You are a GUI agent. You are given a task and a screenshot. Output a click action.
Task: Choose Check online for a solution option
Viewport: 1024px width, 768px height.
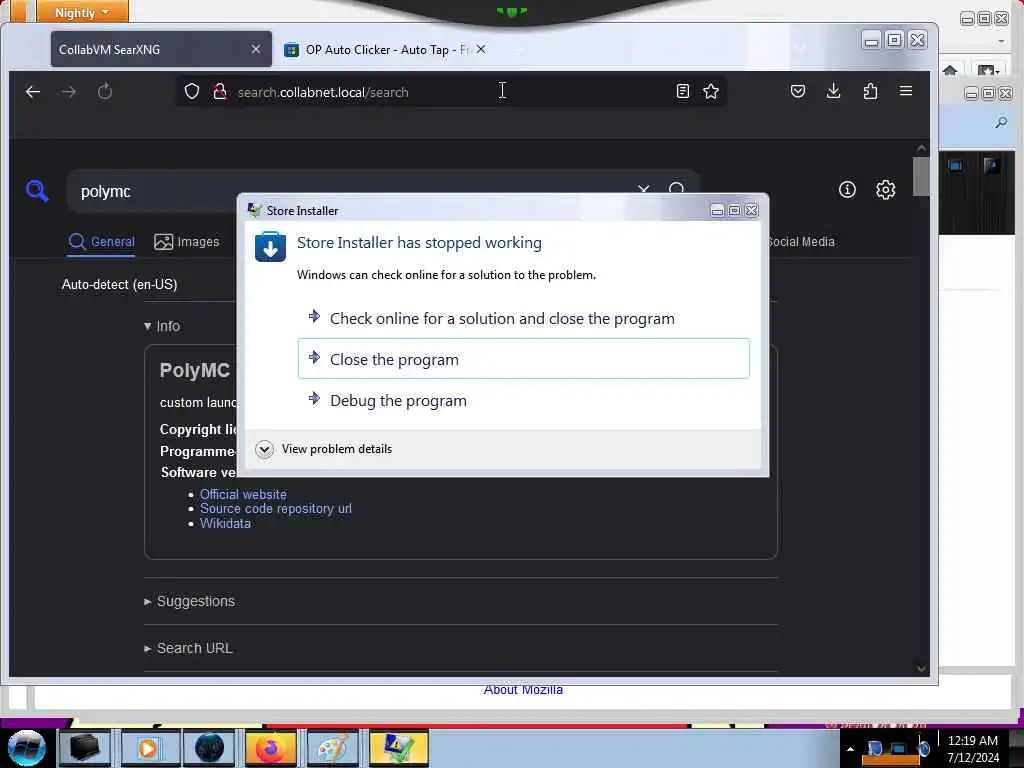click(524, 319)
